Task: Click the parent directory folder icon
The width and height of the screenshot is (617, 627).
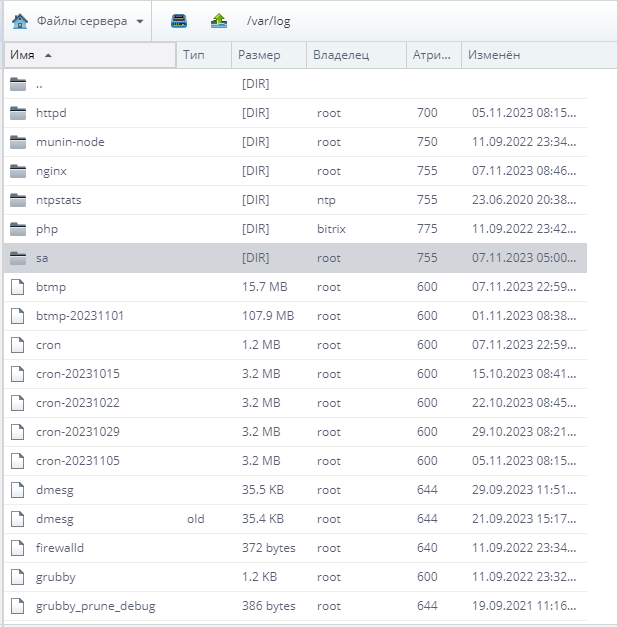Action: (x=17, y=84)
